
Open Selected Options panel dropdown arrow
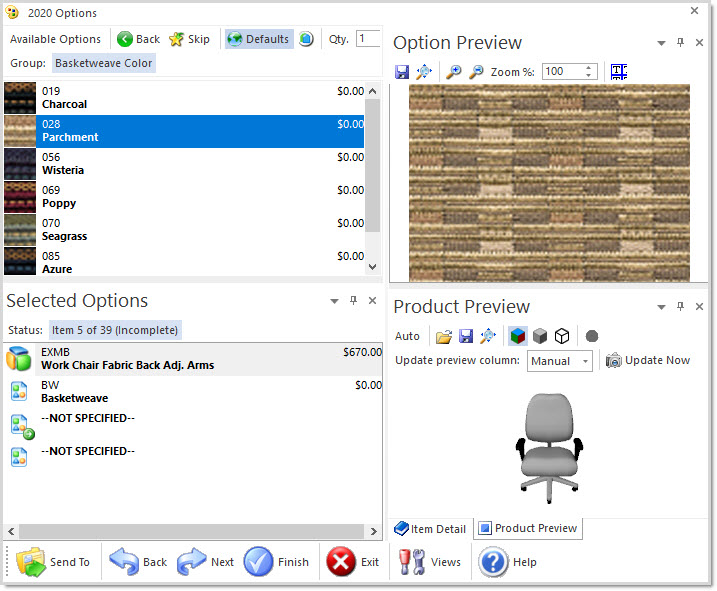[x=334, y=301]
